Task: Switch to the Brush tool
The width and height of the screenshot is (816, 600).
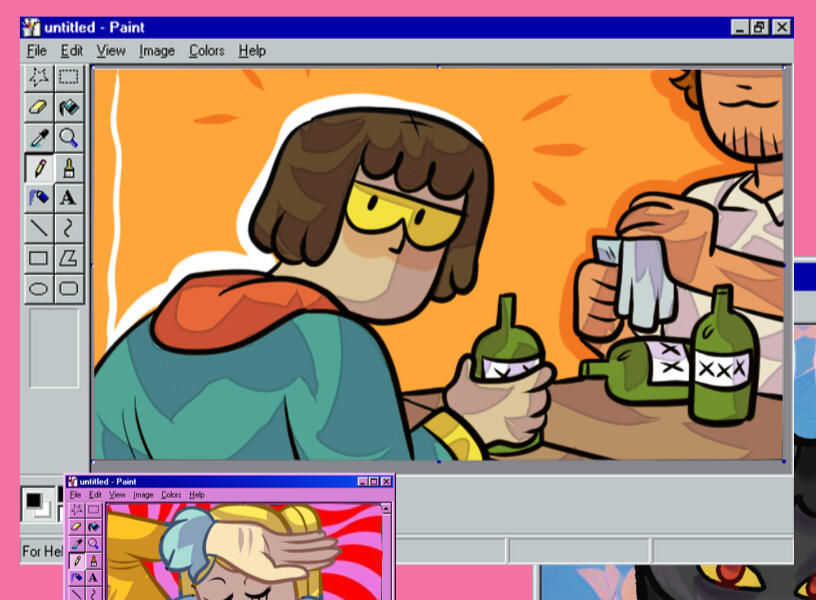Action: 68,167
